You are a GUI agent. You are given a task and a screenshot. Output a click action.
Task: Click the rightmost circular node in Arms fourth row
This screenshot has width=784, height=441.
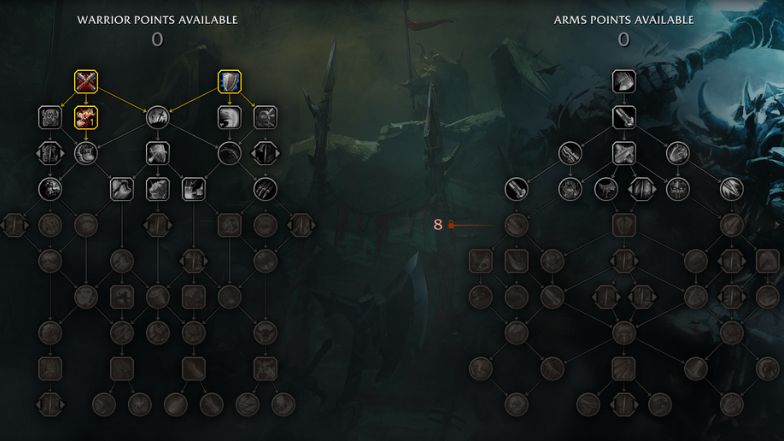pyautogui.click(x=732, y=190)
